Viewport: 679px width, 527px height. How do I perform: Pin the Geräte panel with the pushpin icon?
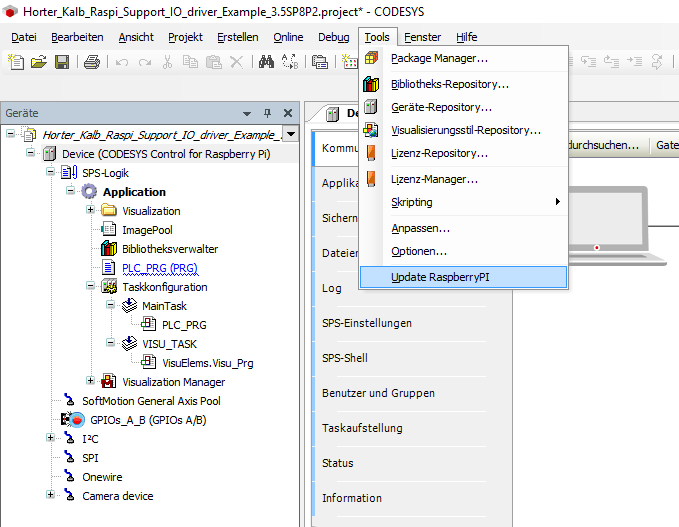point(268,113)
